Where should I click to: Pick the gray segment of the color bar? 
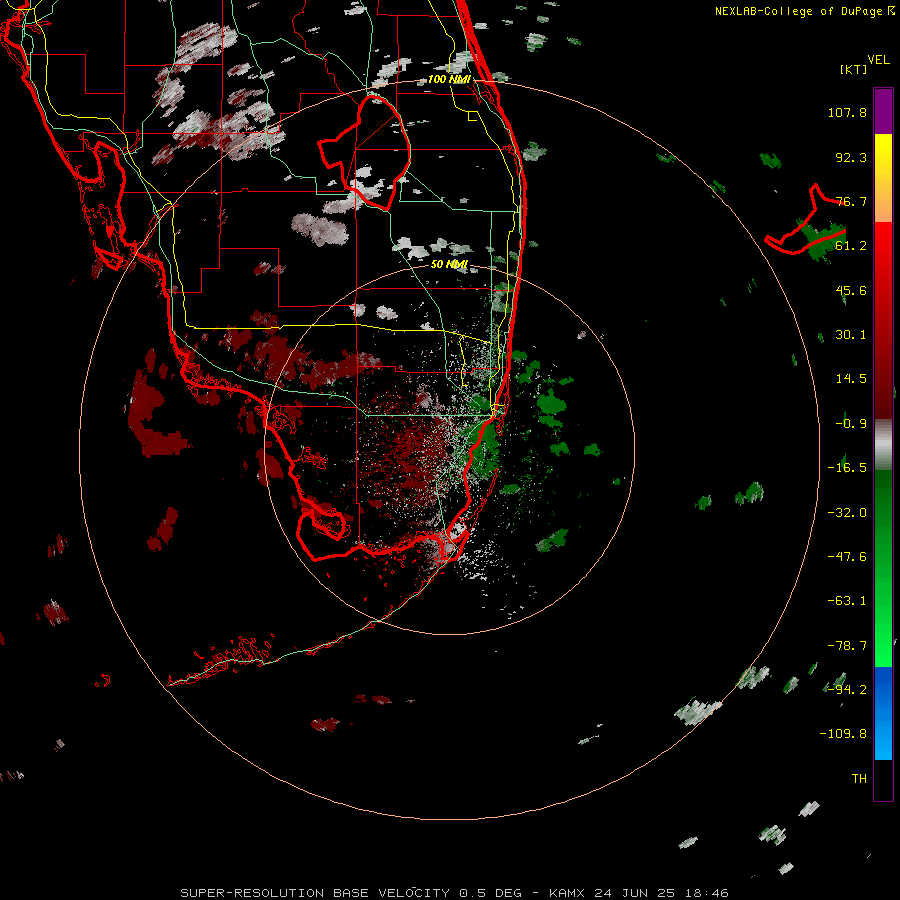click(x=883, y=444)
